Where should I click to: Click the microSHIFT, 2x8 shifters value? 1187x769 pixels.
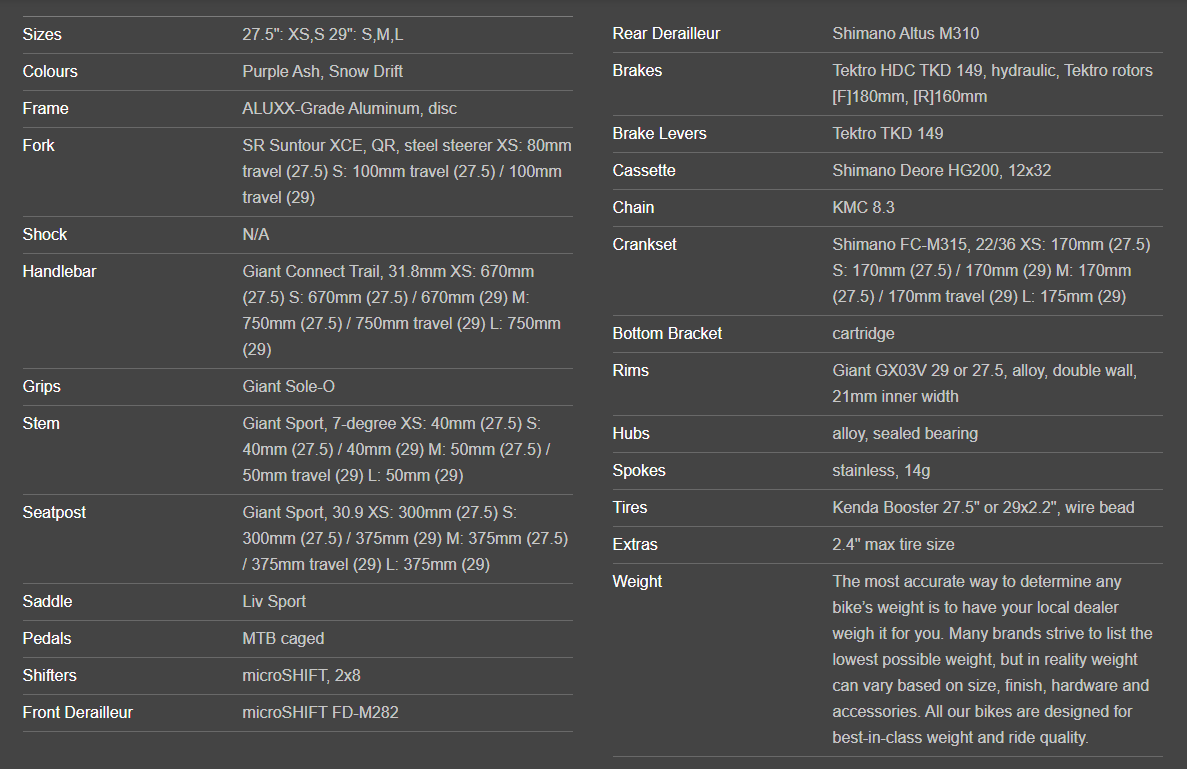click(301, 675)
